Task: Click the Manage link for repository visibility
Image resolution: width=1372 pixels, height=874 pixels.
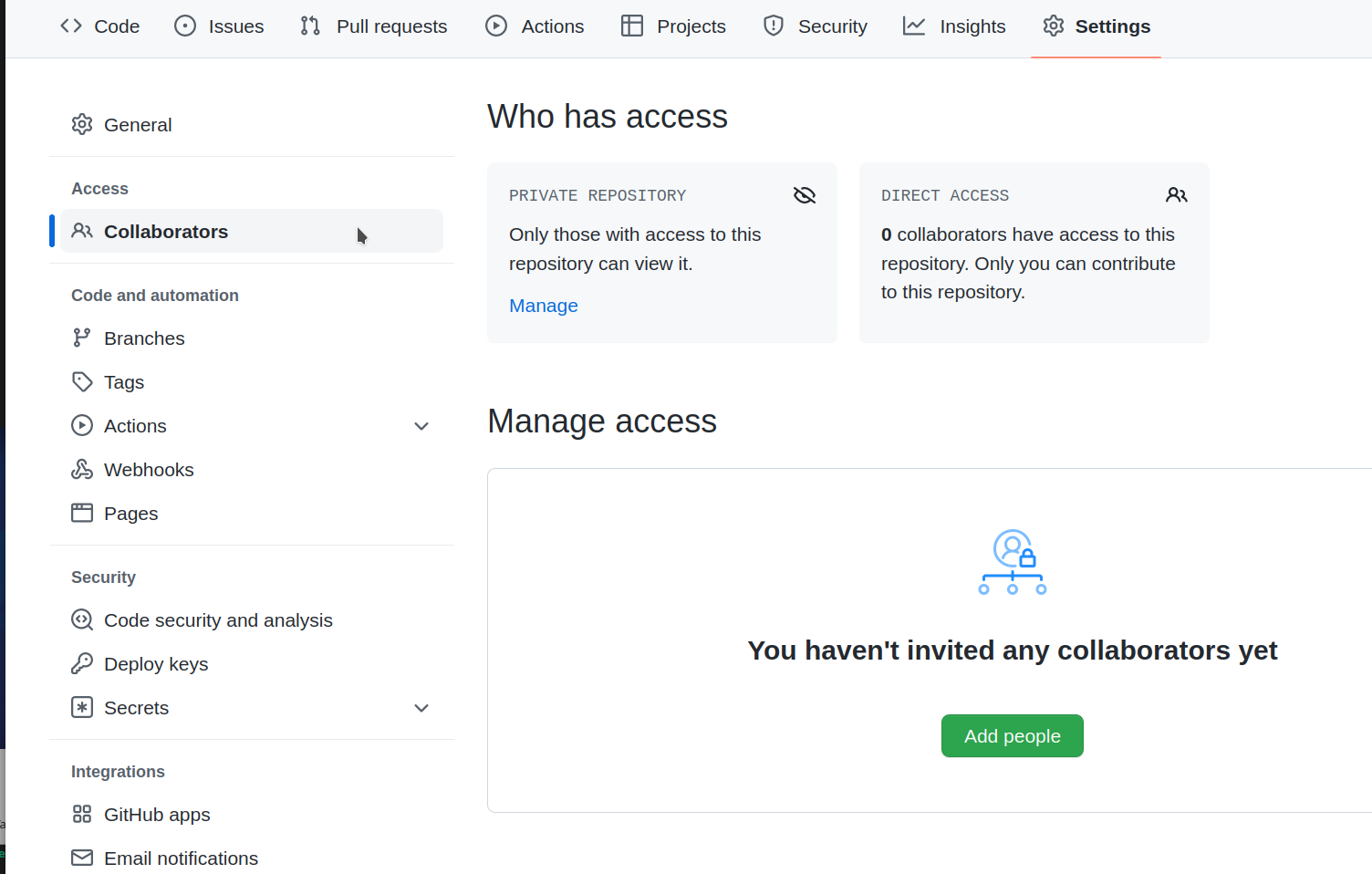Action: 544,306
